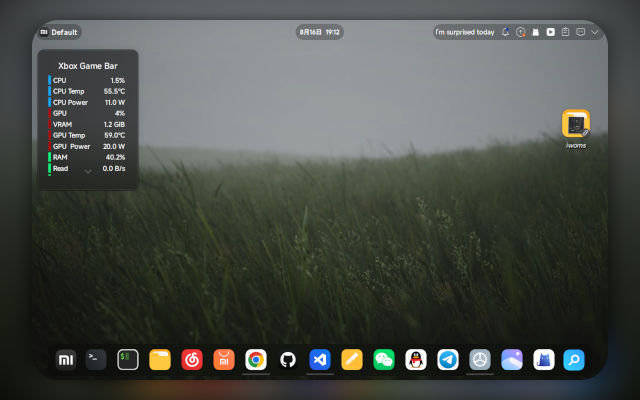This screenshot has height=400, width=640.
Task: Open the iworns desktop shortcut
Action: tap(576, 129)
